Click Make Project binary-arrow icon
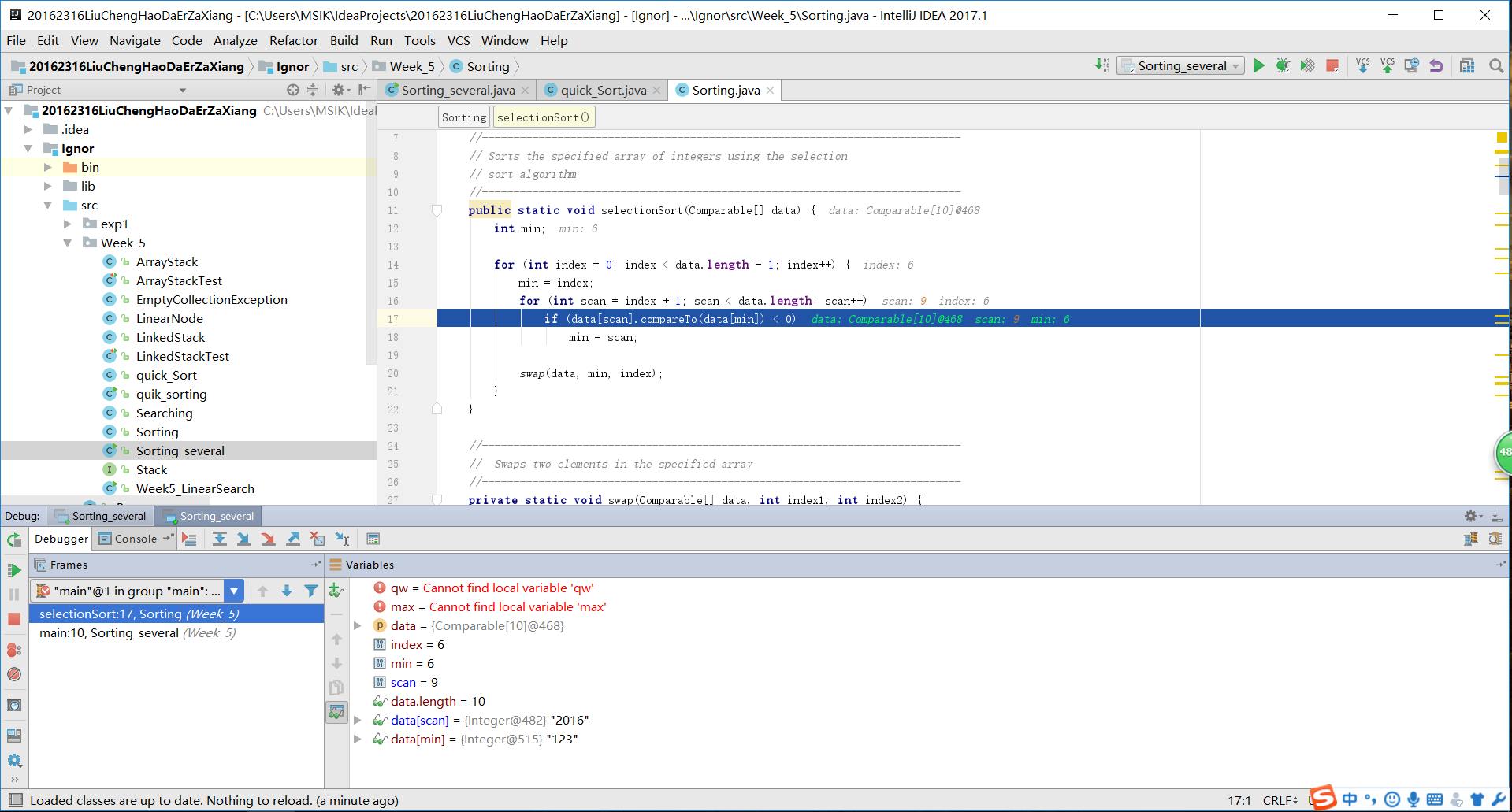Screen dimensions: 1512x812 [1103, 65]
